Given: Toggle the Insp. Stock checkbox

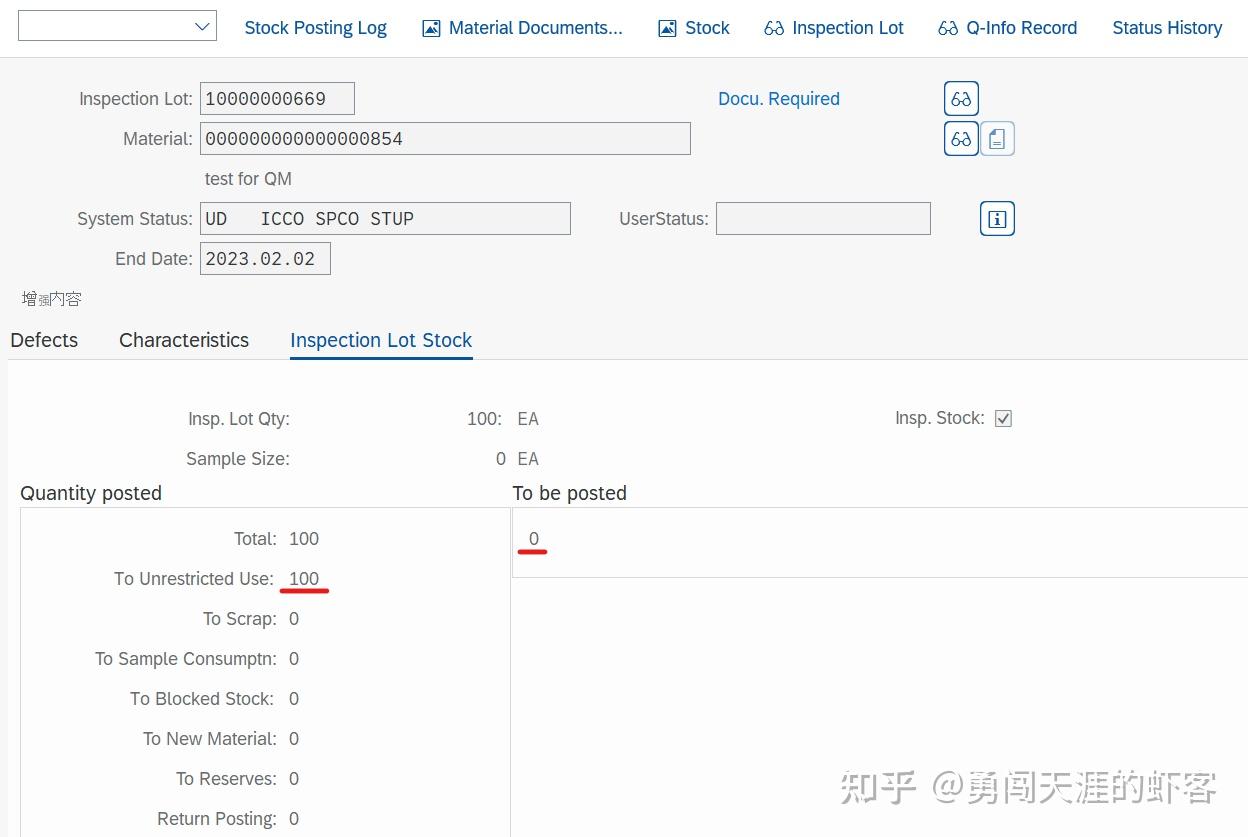Looking at the screenshot, I should [x=1003, y=418].
